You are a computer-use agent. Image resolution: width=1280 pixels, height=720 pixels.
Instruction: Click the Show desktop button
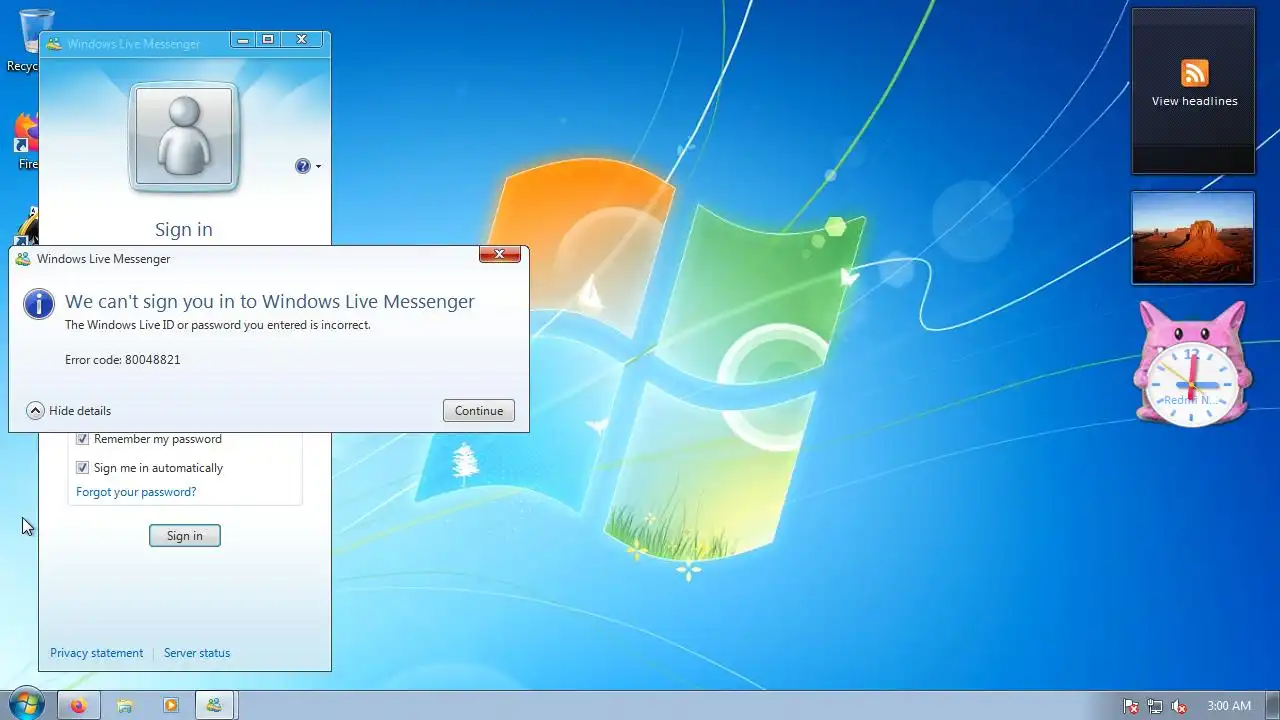point(1273,706)
